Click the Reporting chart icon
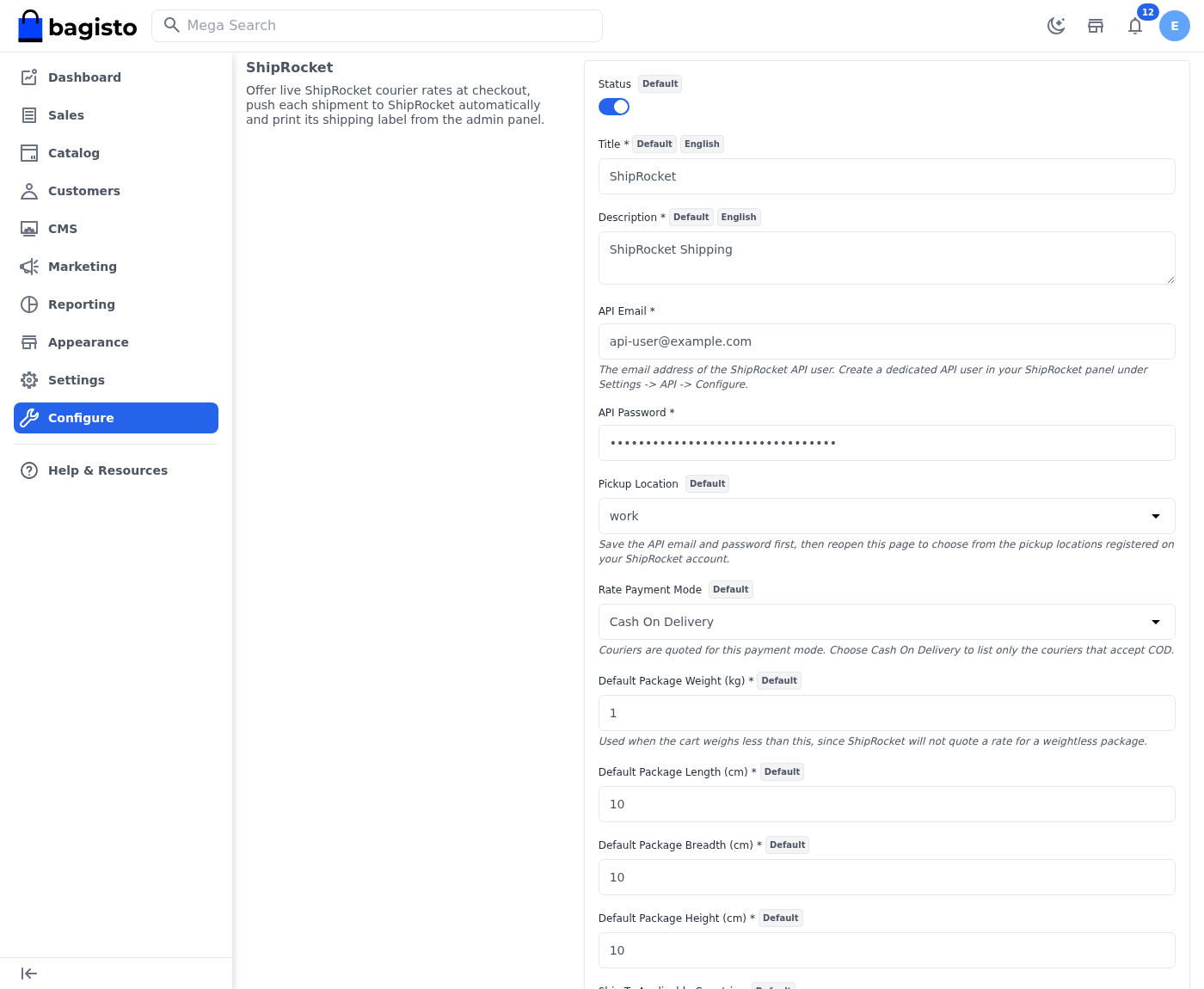Screen dimensions: 1204x989 [29, 304]
